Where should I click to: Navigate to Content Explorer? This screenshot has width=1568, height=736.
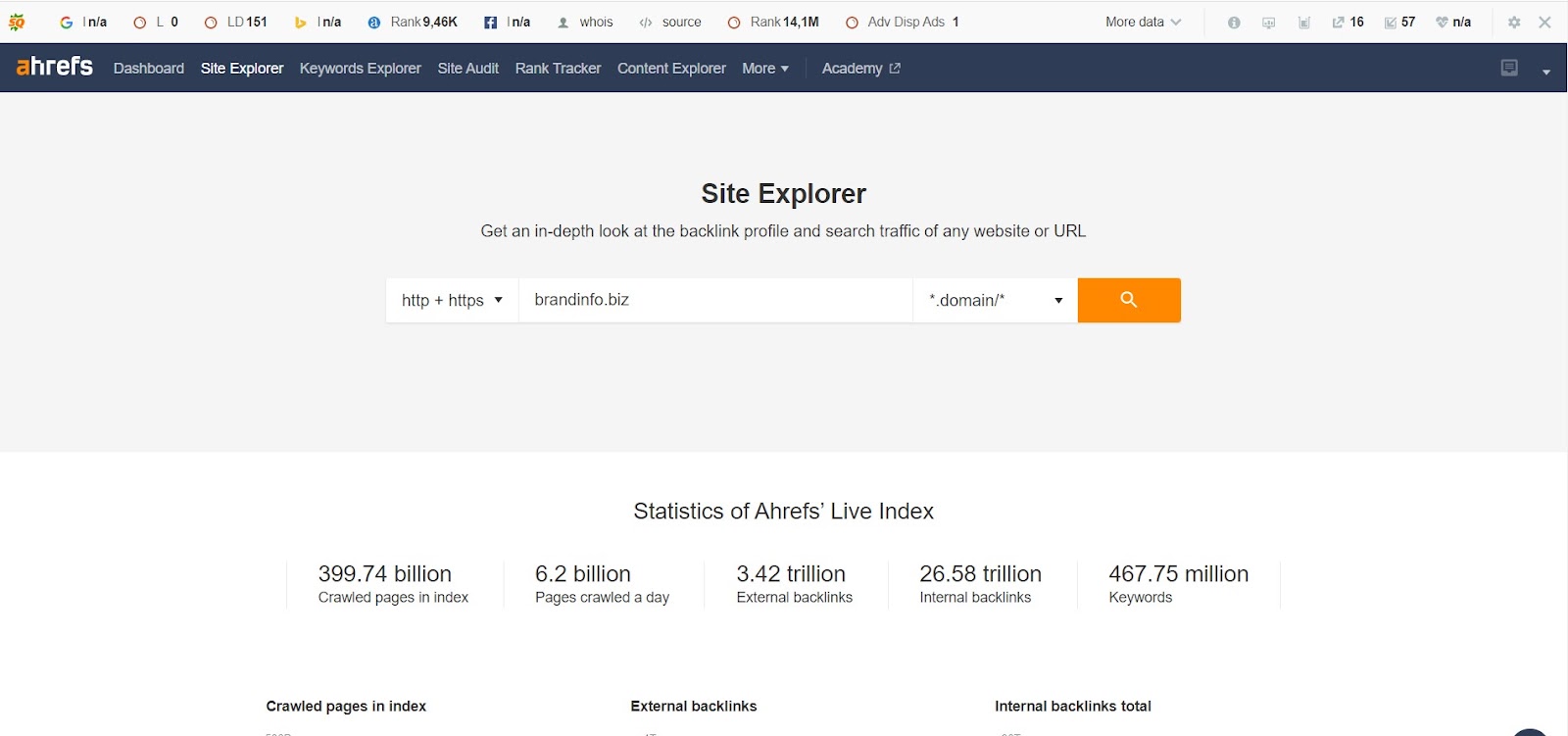(x=671, y=68)
